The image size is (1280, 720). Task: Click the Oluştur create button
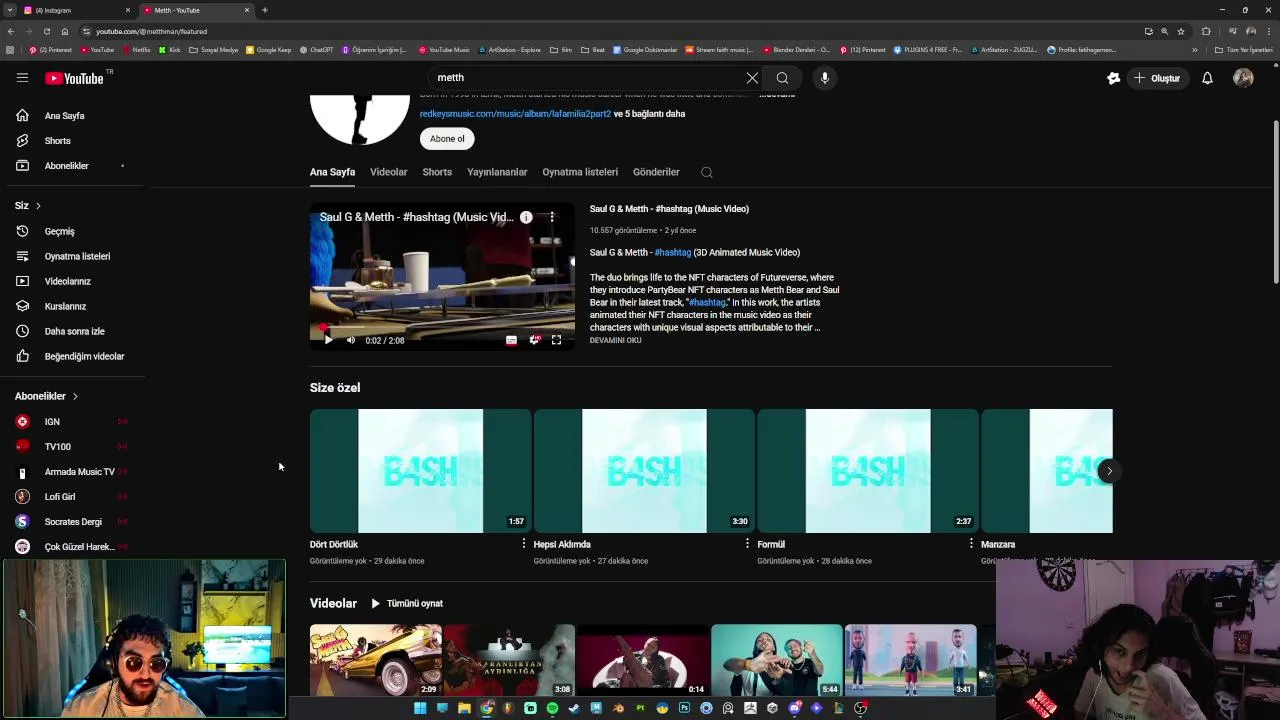(x=1157, y=78)
